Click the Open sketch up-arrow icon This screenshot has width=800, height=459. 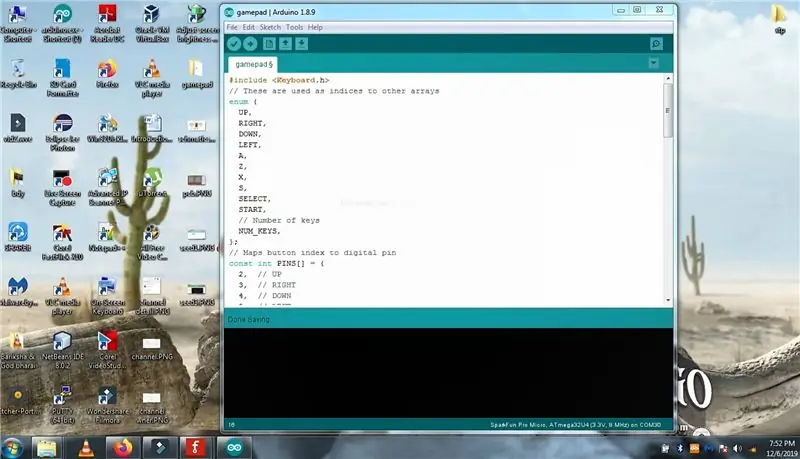[285, 44]
